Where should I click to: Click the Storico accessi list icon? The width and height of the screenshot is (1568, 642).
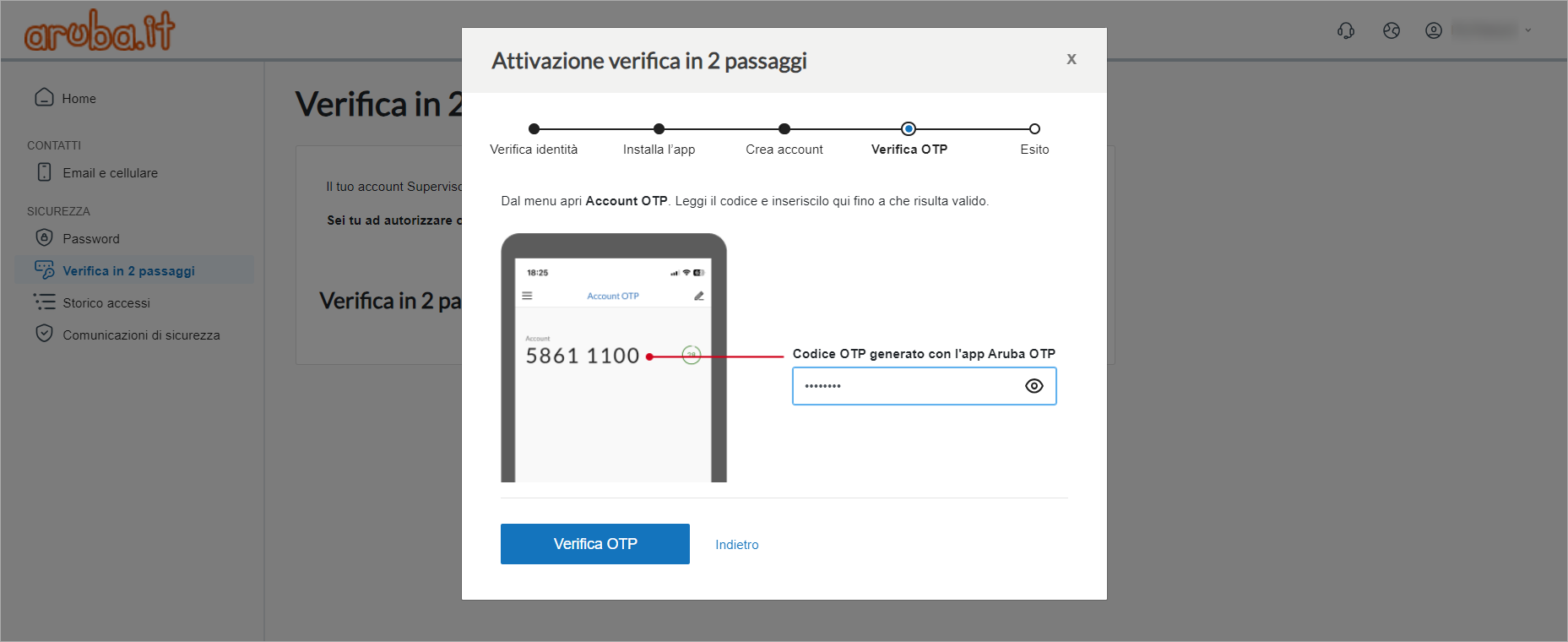45,302
